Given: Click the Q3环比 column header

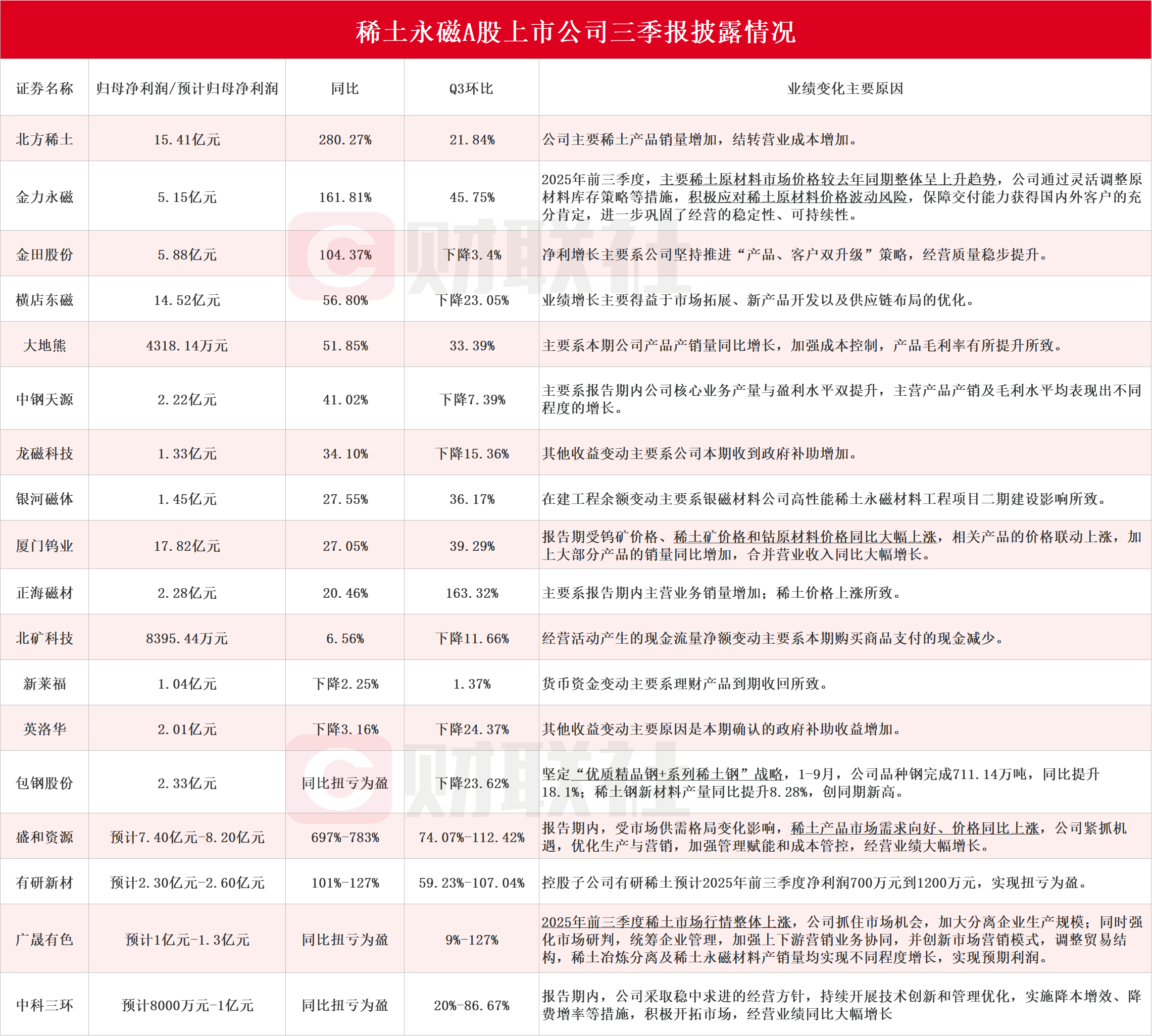Looking at the screenshot, I should coord(472,88).
